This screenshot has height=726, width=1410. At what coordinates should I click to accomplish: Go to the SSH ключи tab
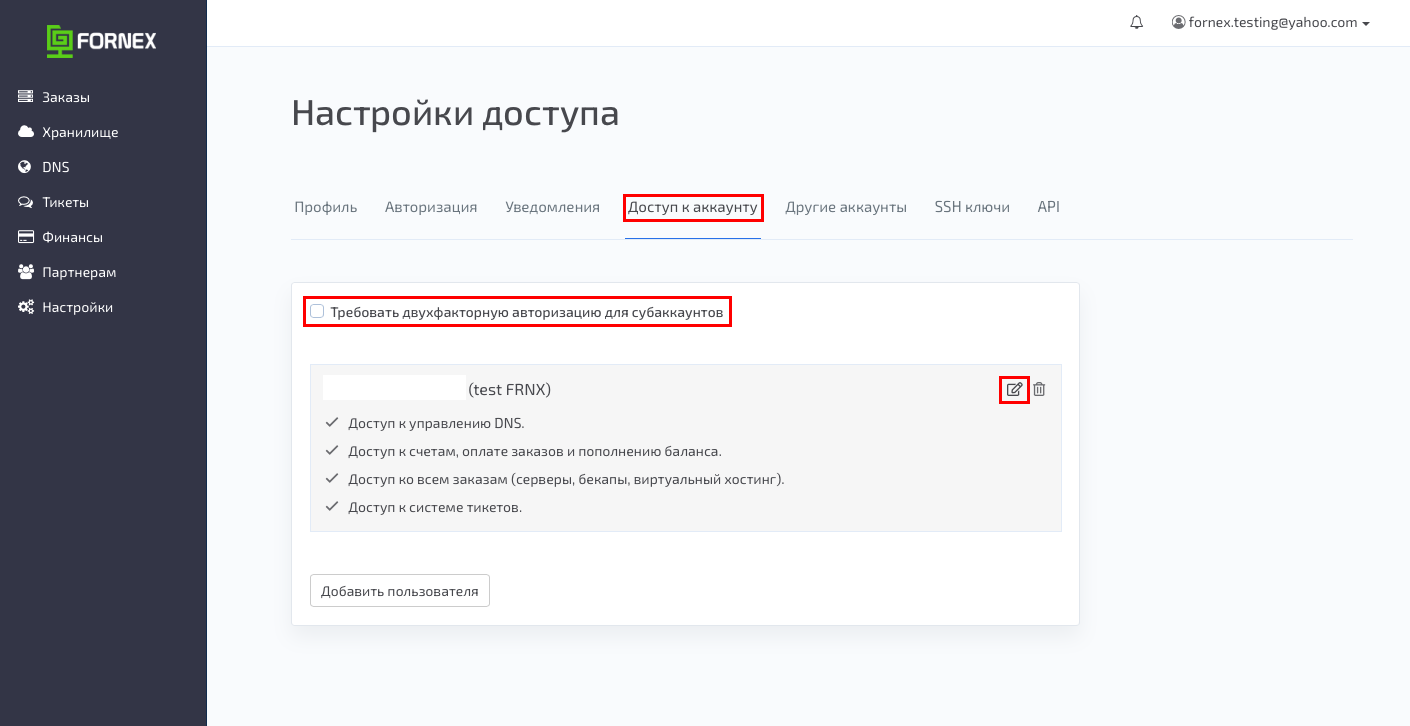point(972,207)
